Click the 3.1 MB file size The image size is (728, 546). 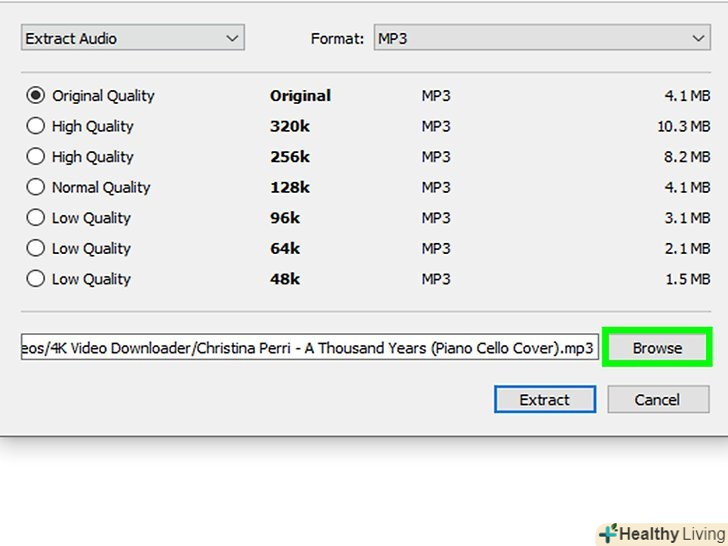687,218
